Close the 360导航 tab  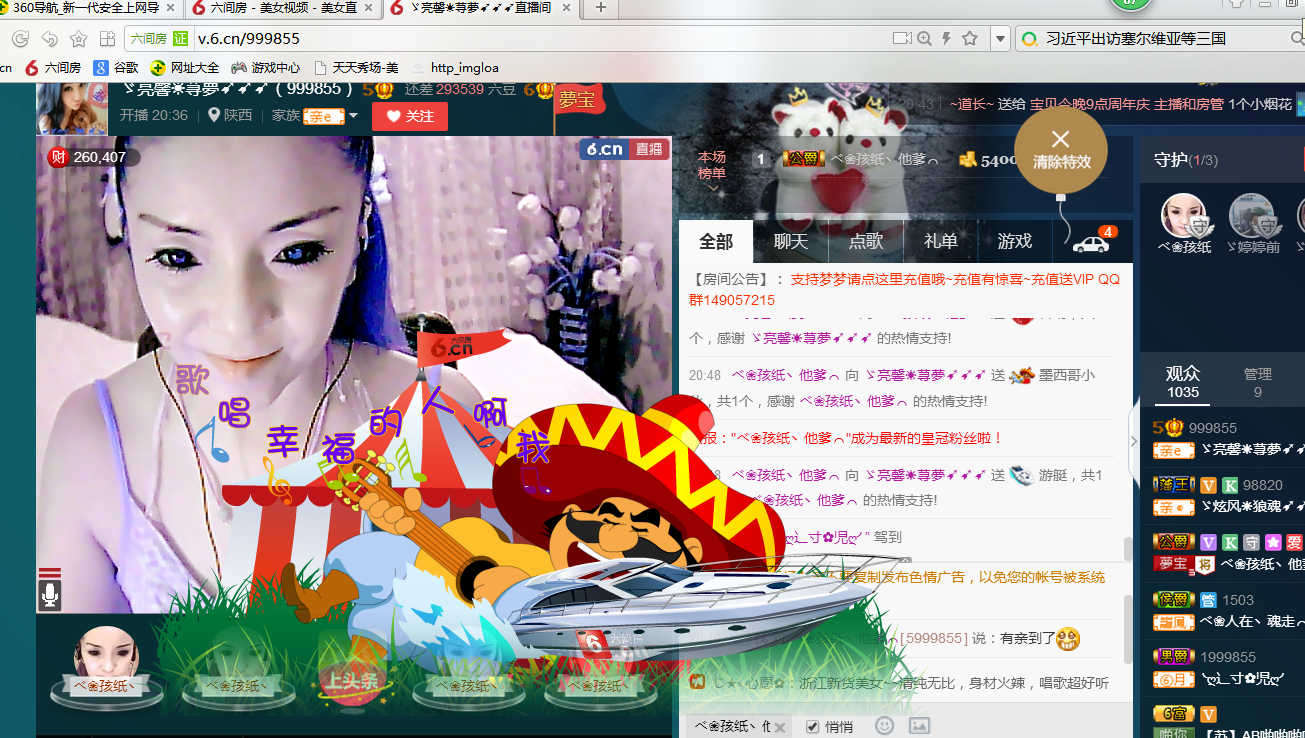click(170, 7)
